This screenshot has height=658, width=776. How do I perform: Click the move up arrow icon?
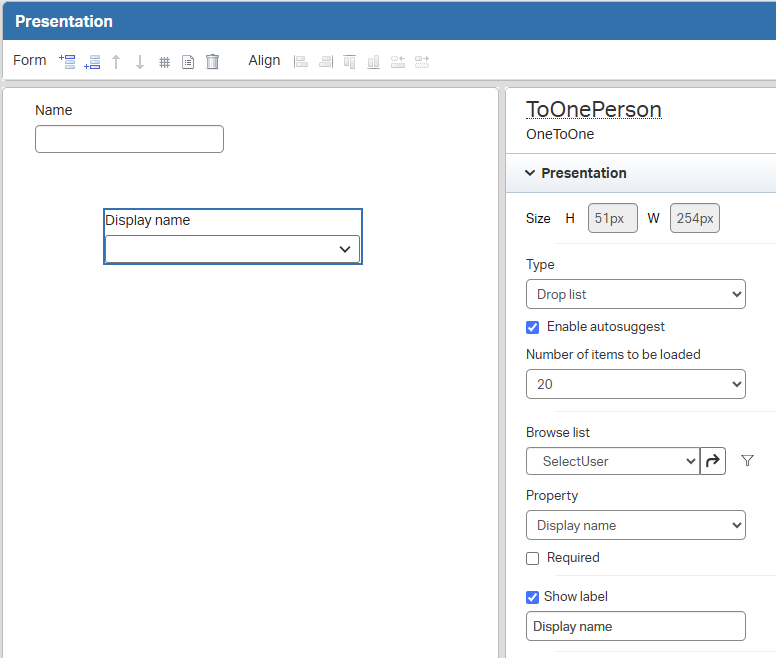pos(116,62)
